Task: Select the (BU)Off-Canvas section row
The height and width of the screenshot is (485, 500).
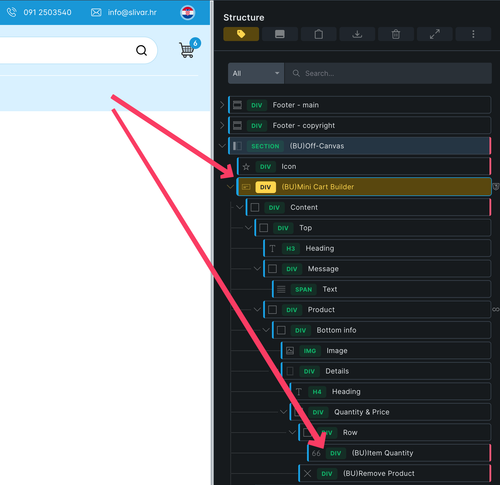Action: point(359,146)
